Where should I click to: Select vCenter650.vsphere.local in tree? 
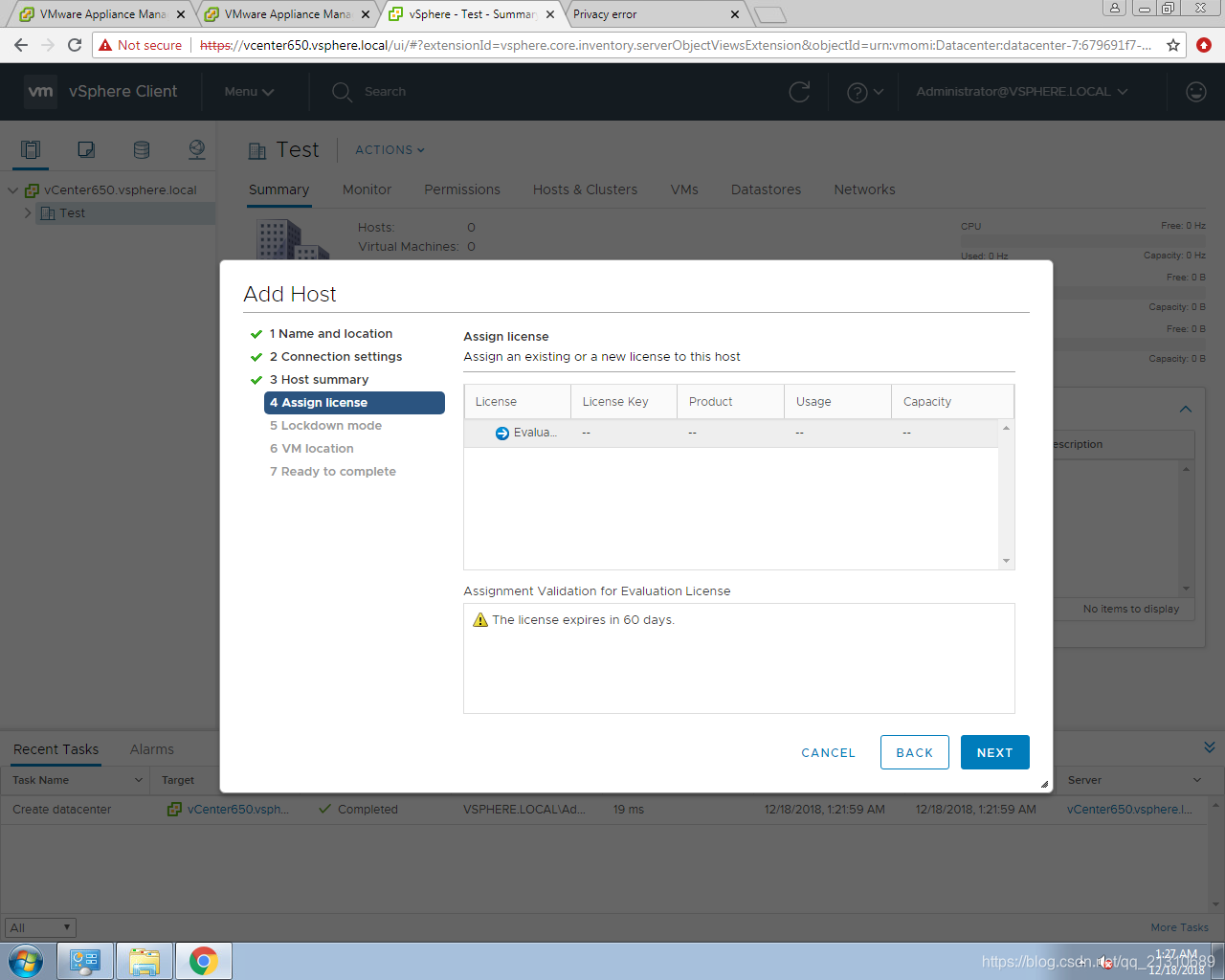(x=121, y=190)
